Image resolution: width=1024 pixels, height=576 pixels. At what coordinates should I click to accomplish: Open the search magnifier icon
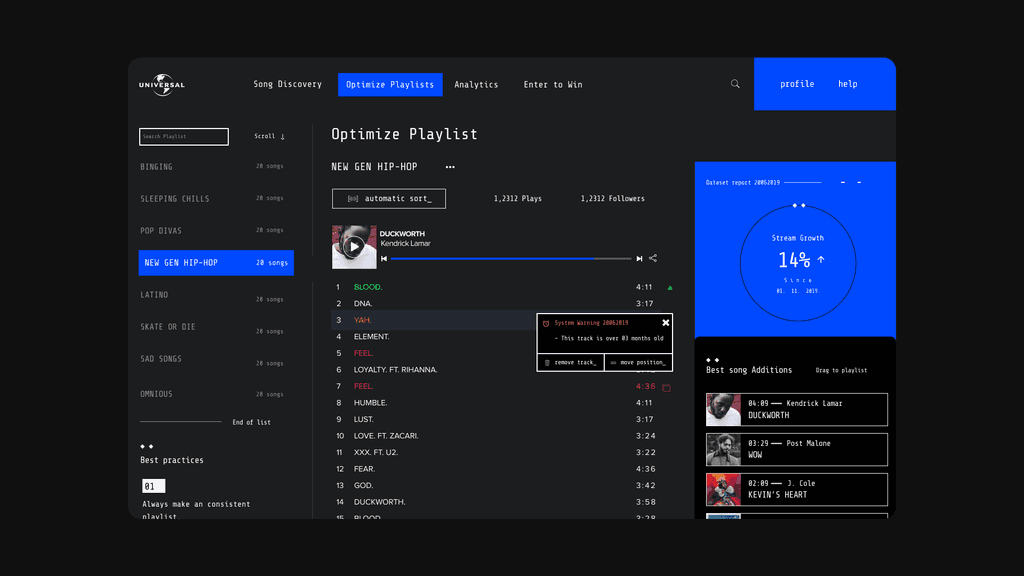pos(735,84)
